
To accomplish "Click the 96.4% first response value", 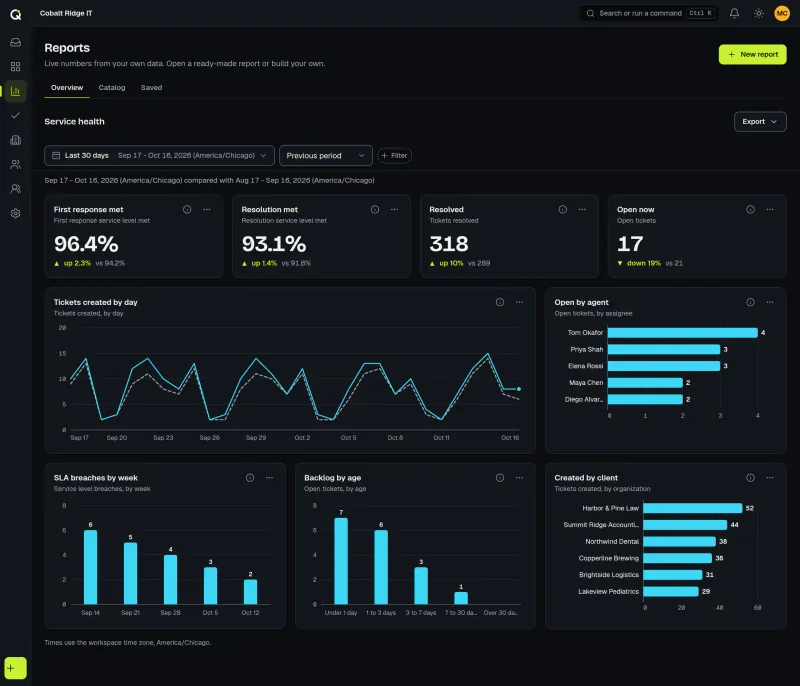I will click(86, 244).
